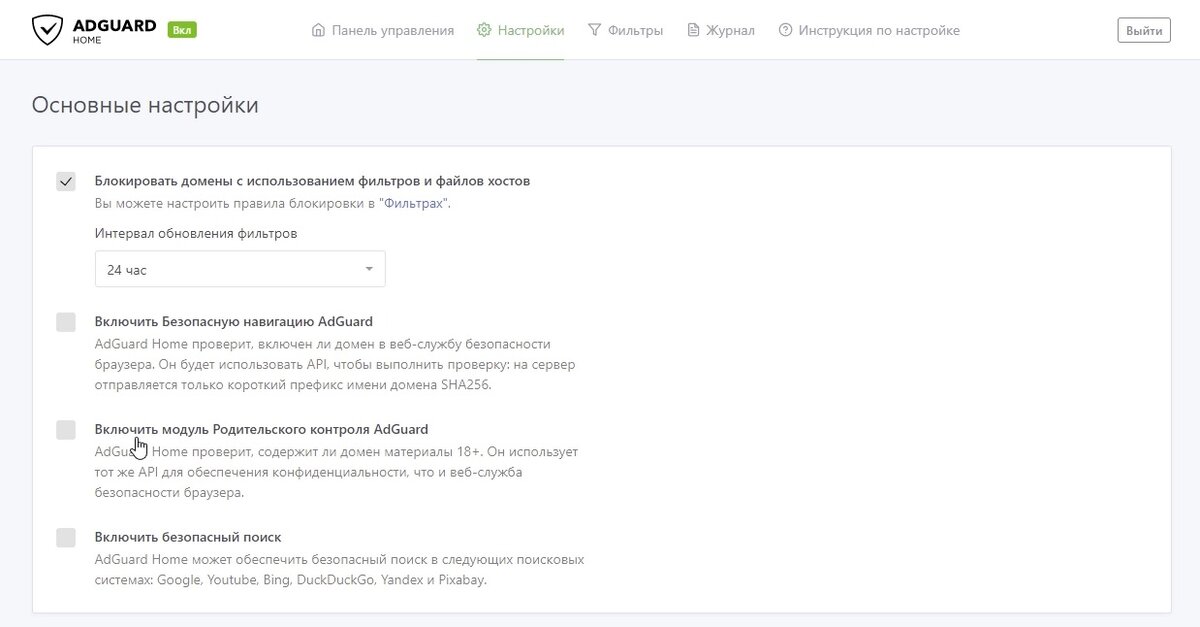The height and width of the screenshot is (627, 1200).
Task: Enable Безопасную навигацию AdGuard checkbox
Action: tap(66, 322)
